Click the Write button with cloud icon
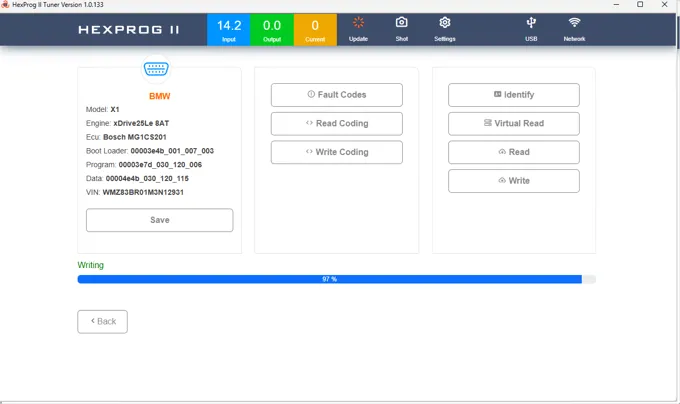 click(x=513, y=181)
